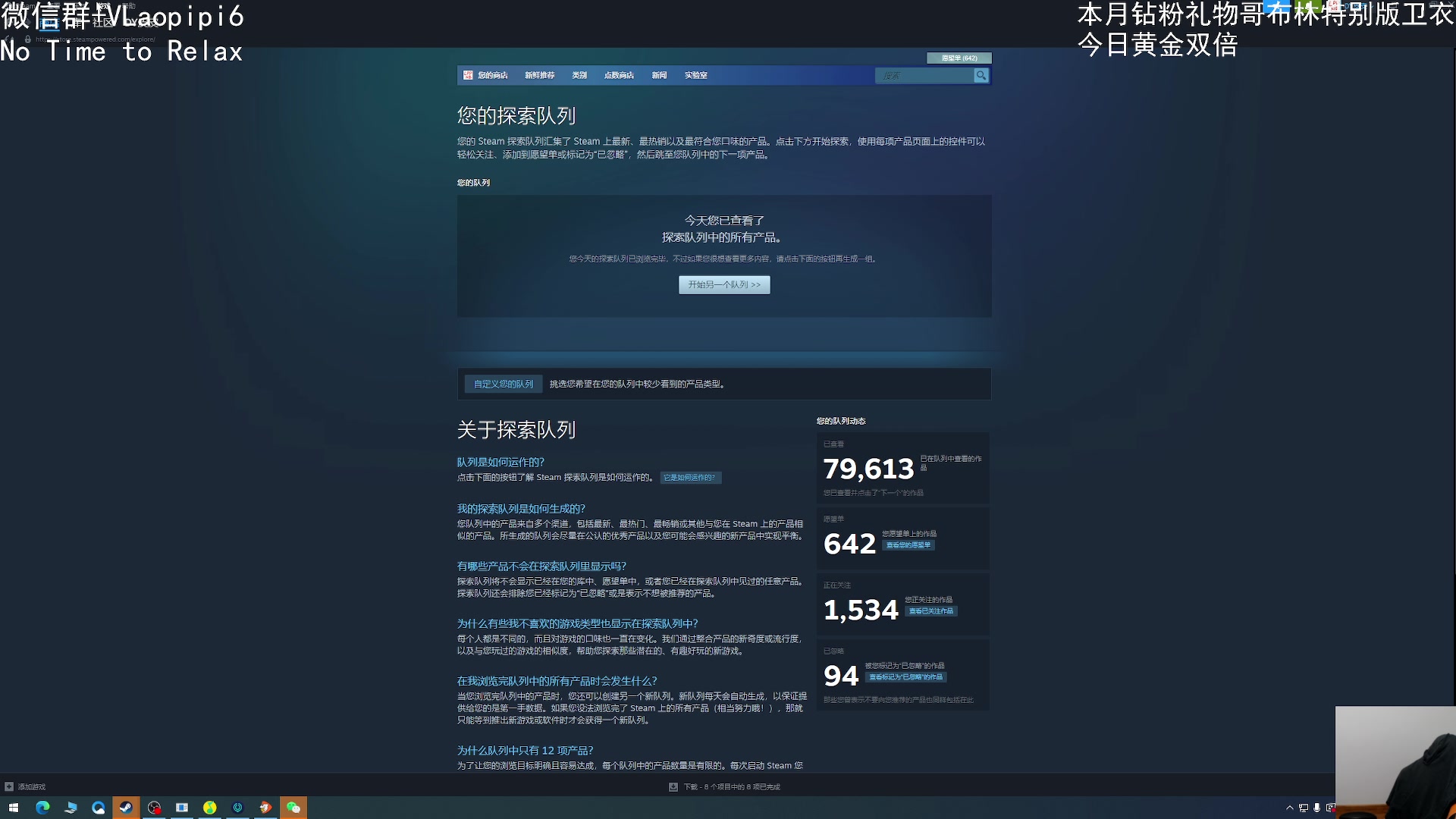Click 查看已关注作品 button under 1,534
This screenshot has width=1456, height=819.
coord(931,611)
